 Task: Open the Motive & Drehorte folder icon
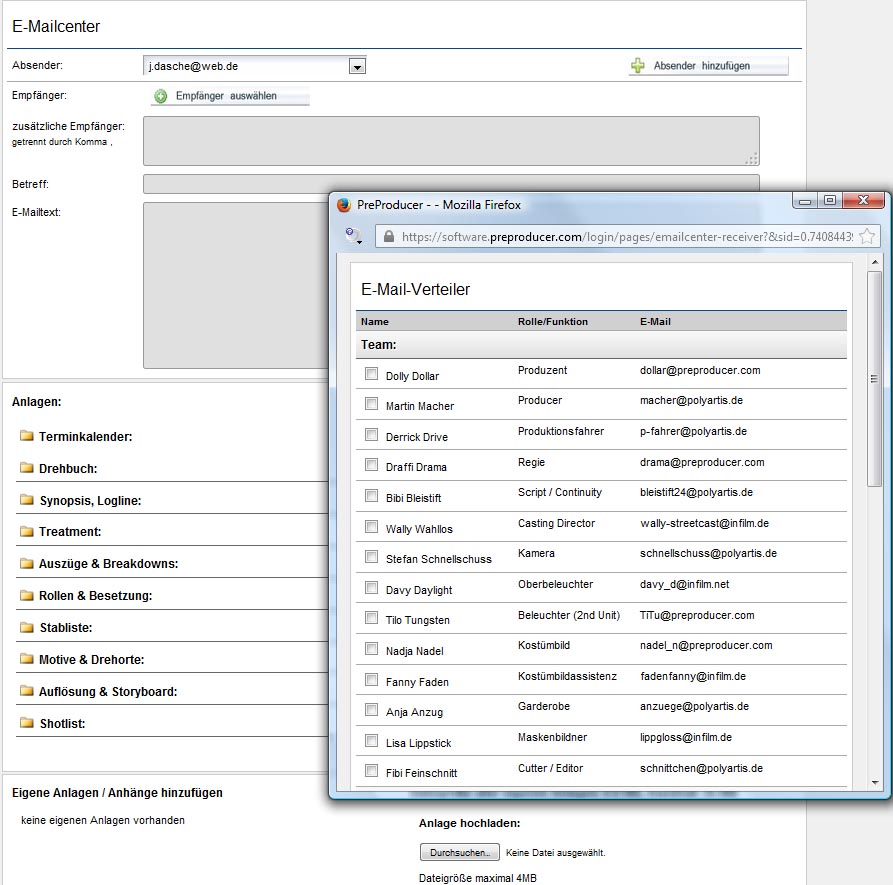click(26, 659)
